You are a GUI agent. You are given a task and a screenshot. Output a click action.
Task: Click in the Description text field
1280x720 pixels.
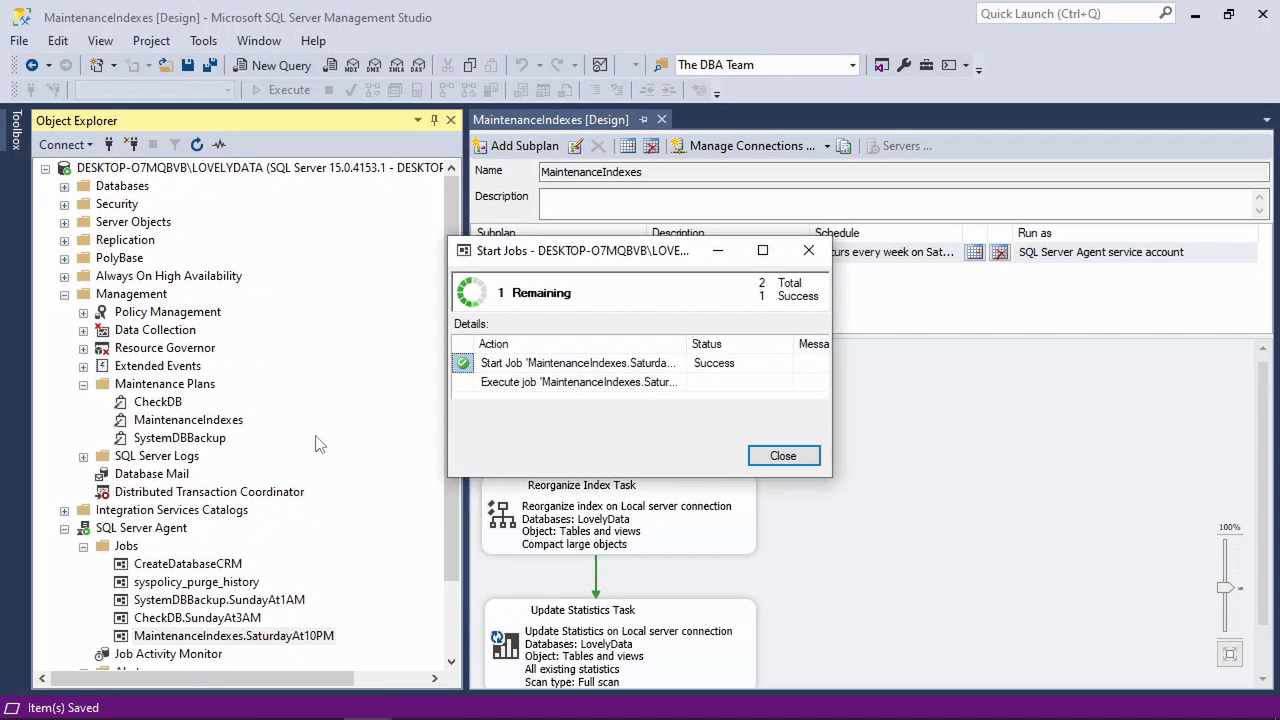(x=897, y=204)
